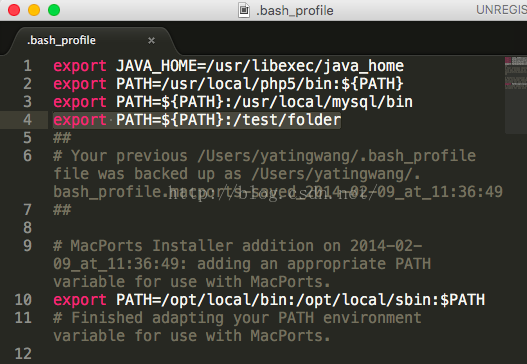The image size is (527, 364).
Task: Click line number 11 in gutter
Action: (x=23, y=318)
